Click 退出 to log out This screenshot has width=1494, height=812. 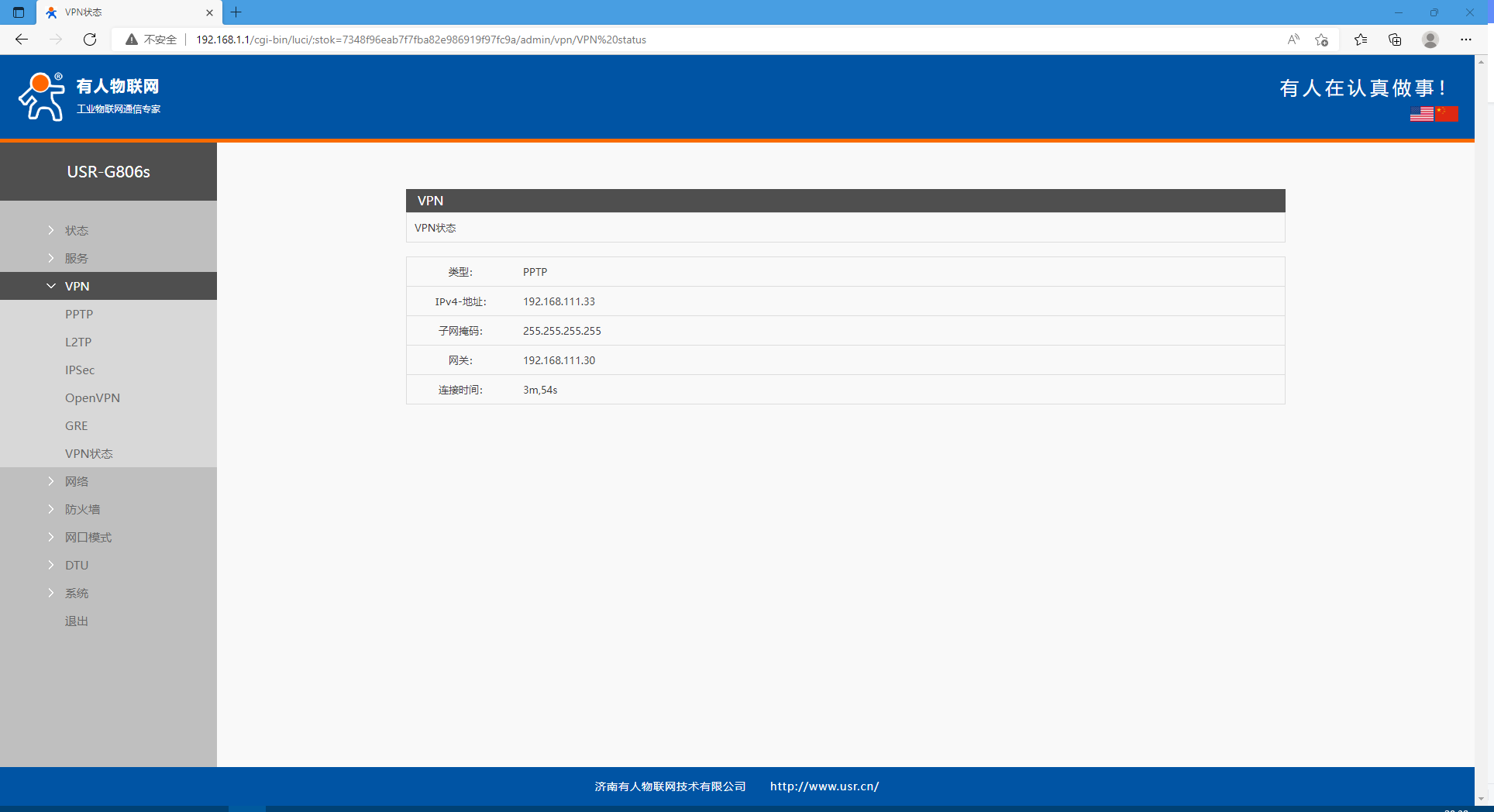[77, 621]
